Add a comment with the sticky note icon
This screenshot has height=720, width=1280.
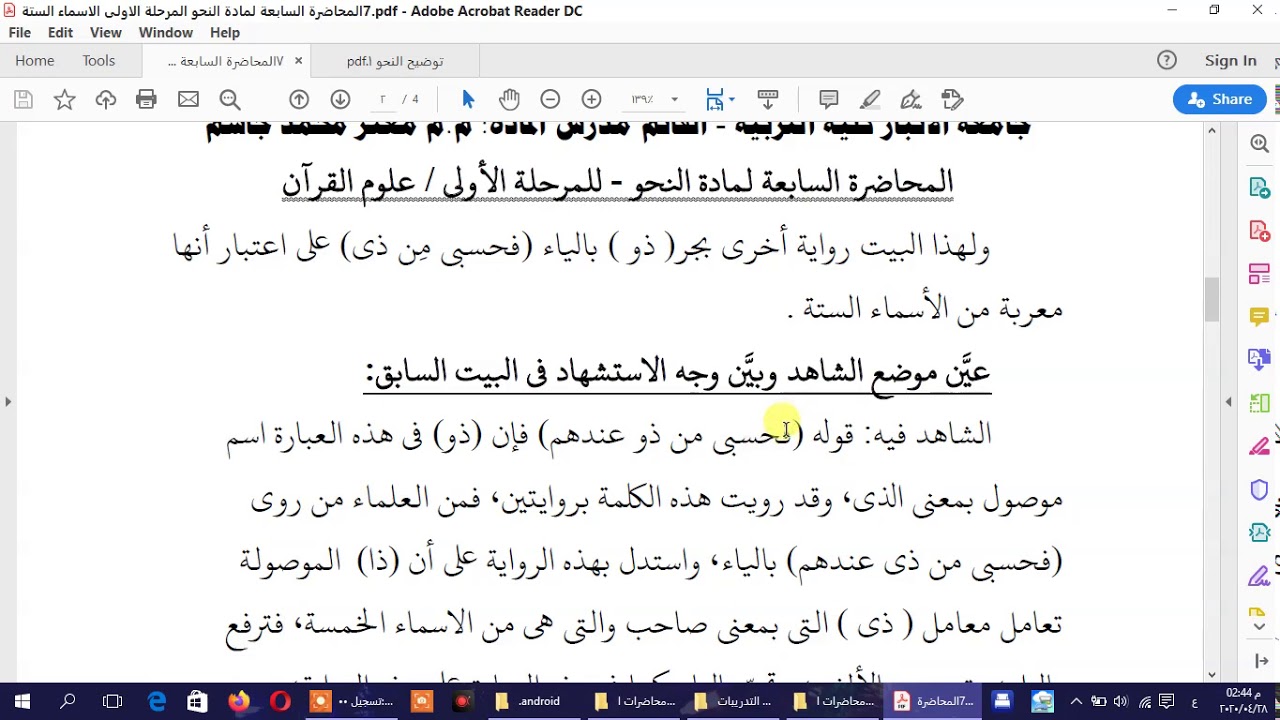pyautogui.click(x=829, y=99)
